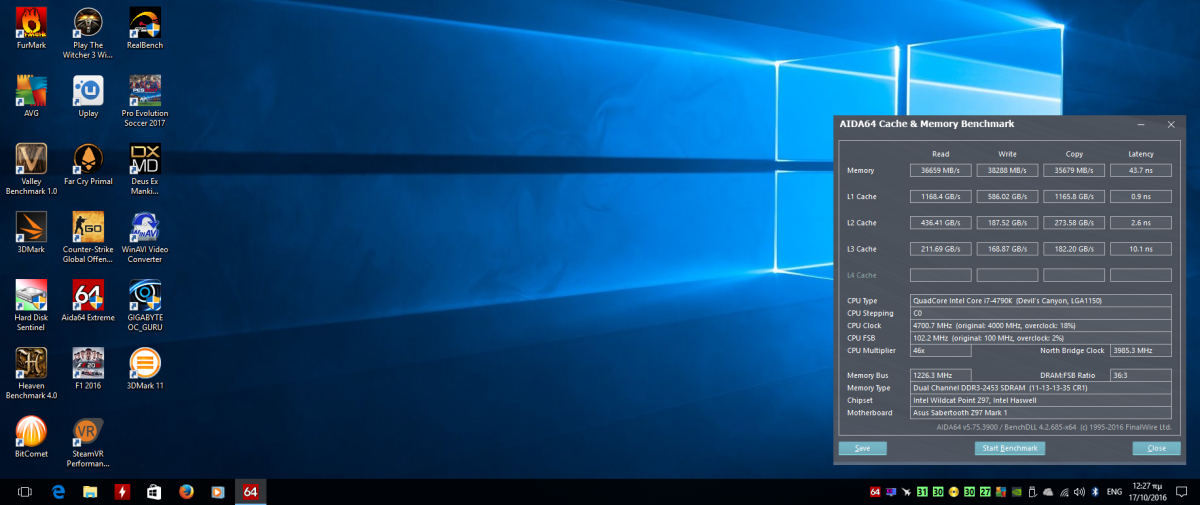Select the Aida64 Extreme desktop icon
This screenshot has height=505, width=1200.
[x=88, y=301]
